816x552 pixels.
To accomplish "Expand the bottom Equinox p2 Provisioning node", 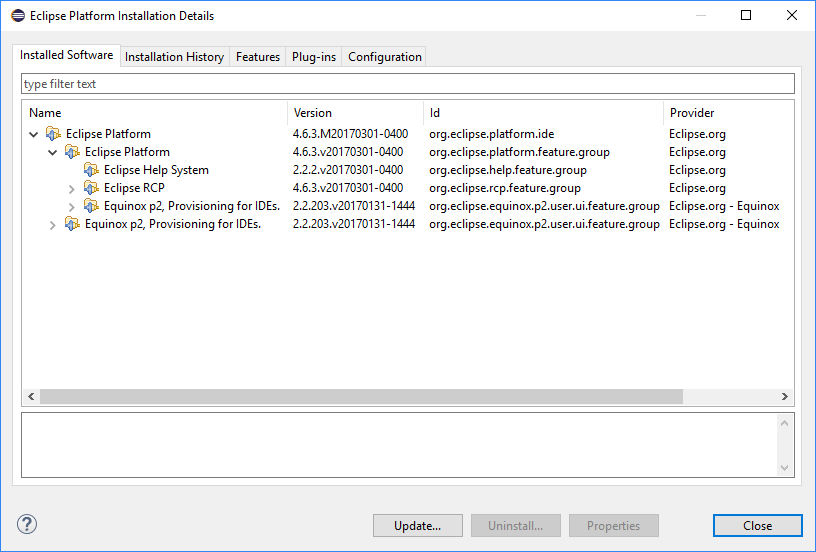I will pos(53,225).
